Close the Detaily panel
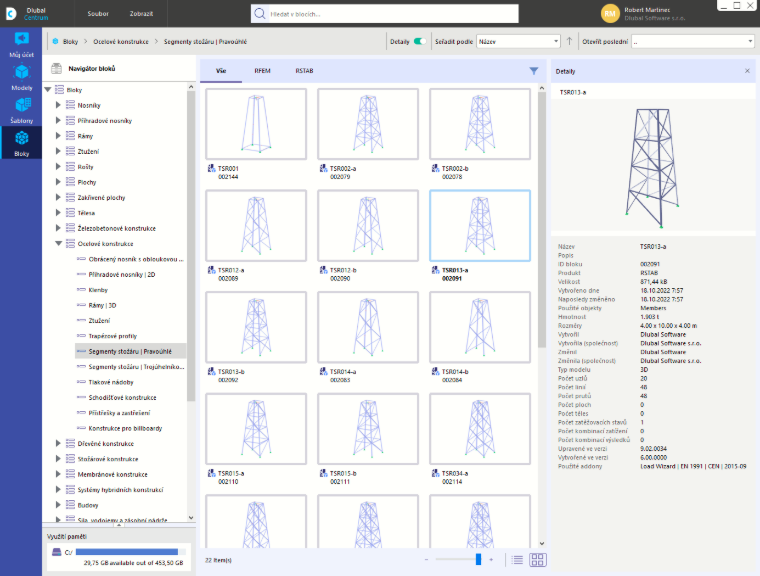760x576 pixels. coord(747,71)
